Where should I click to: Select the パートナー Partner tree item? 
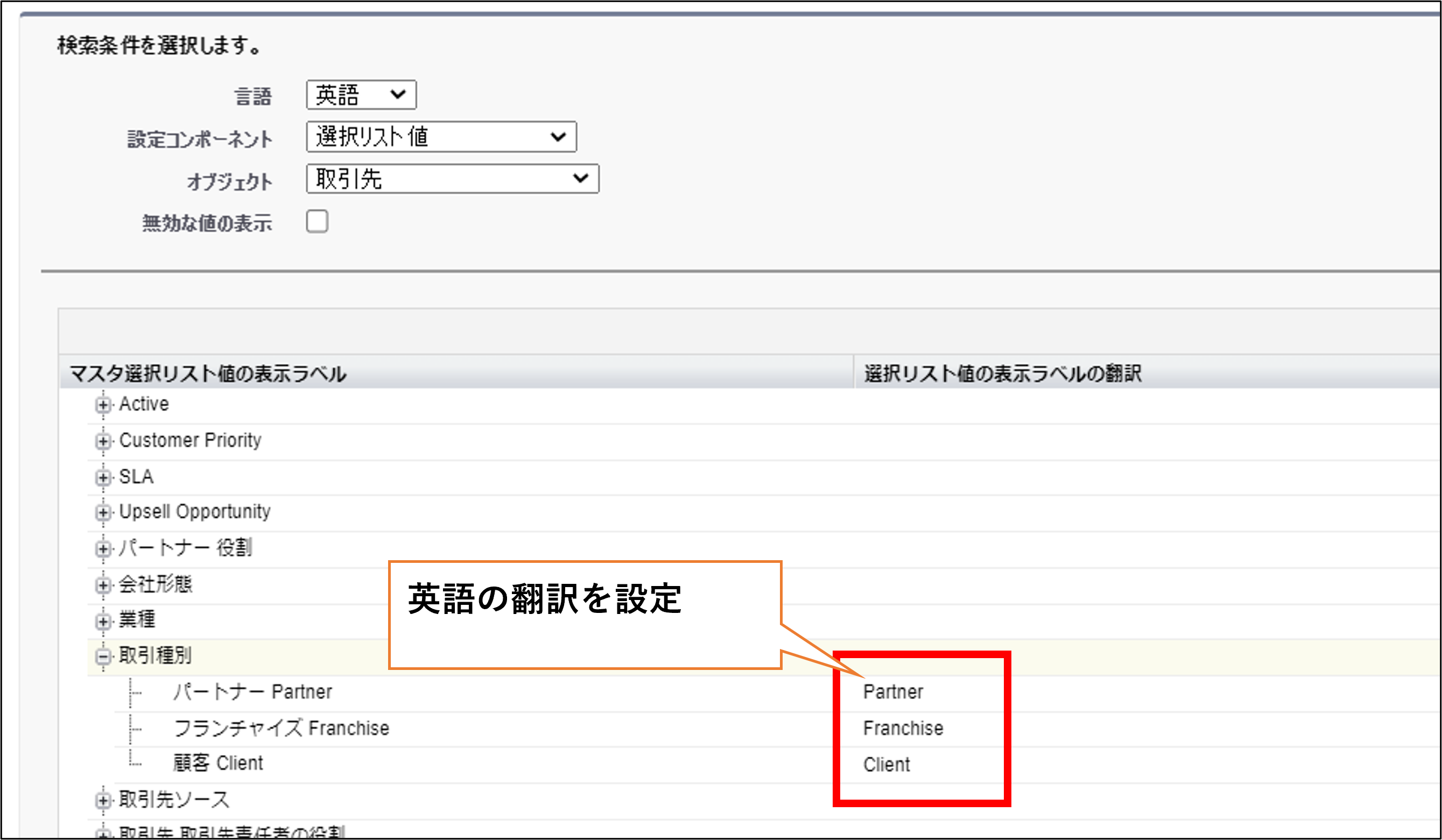tap(252, 692)
